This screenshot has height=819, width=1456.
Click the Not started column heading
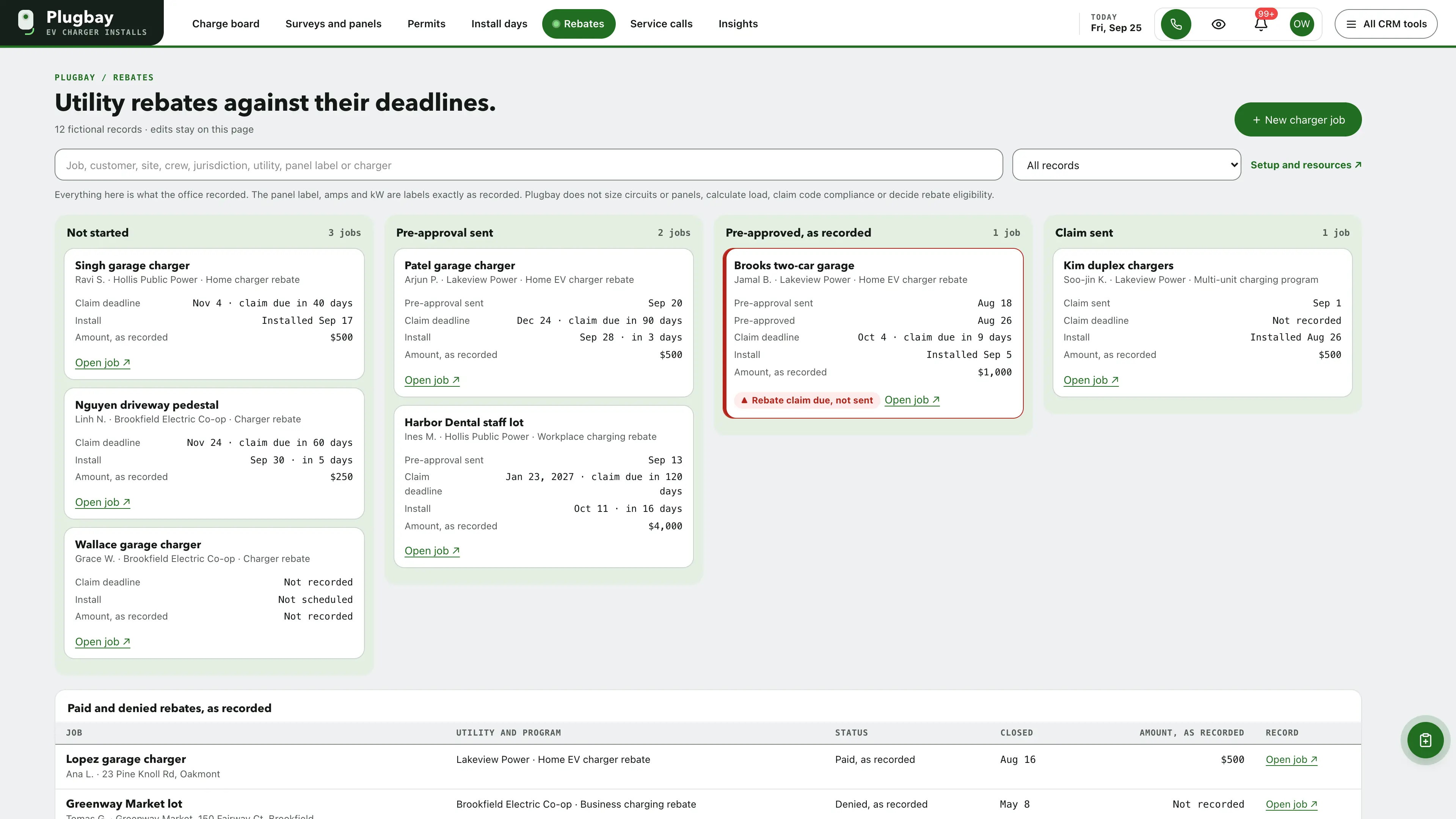tap(97, 233)
